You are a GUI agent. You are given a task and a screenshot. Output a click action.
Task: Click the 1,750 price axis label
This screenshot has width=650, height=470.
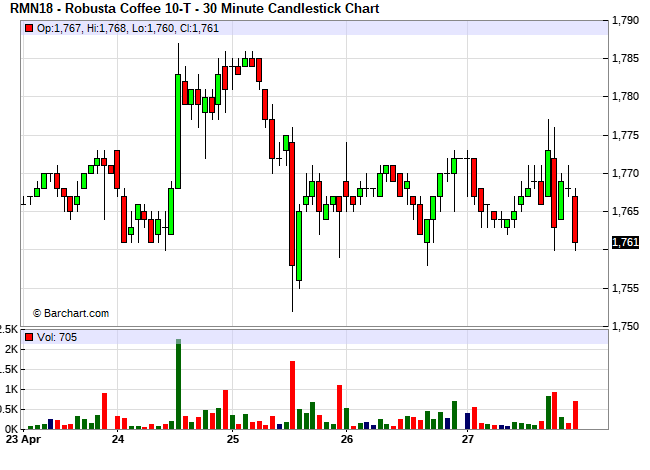625,326
